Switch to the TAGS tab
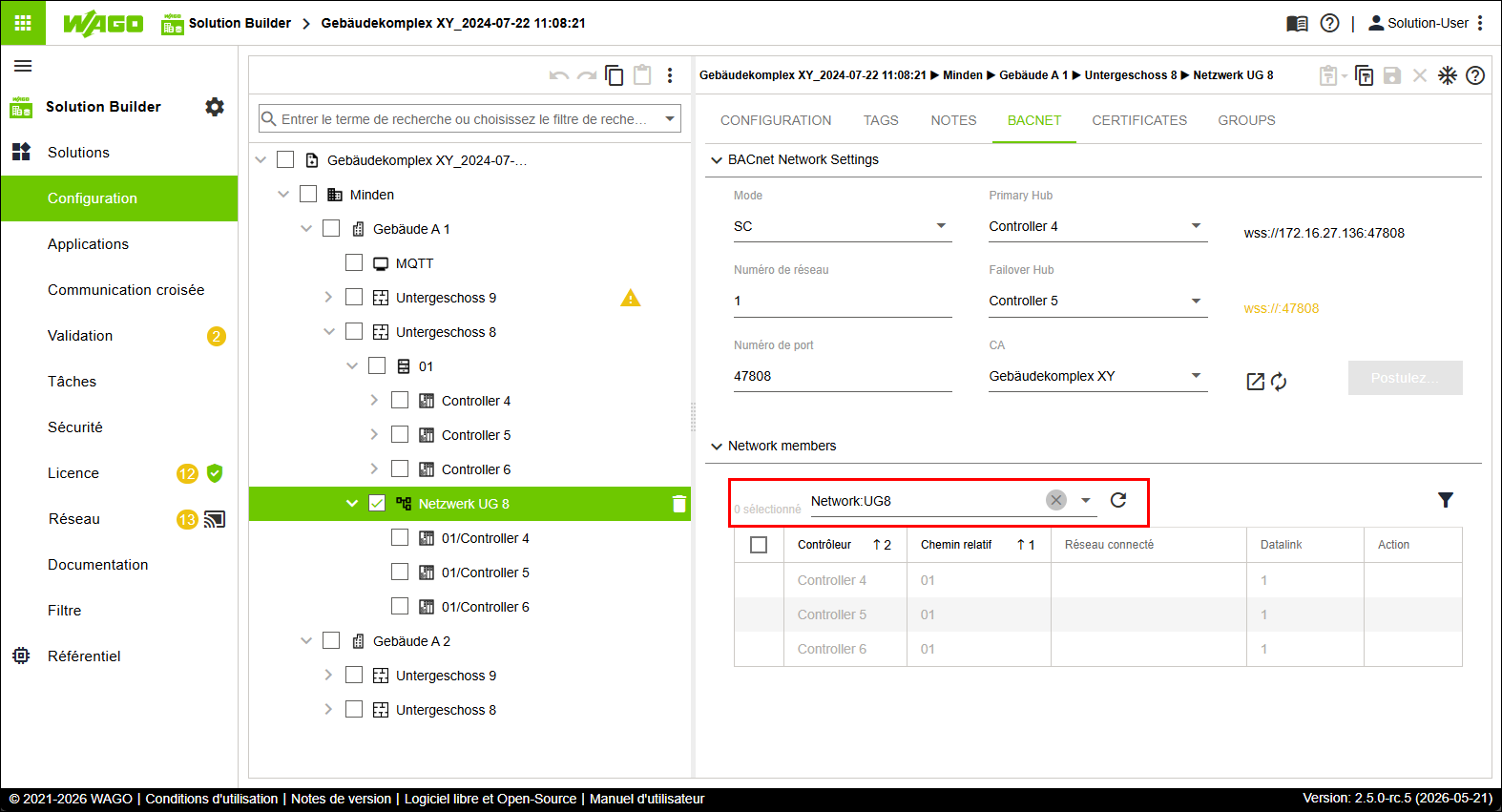 (881, 120)
